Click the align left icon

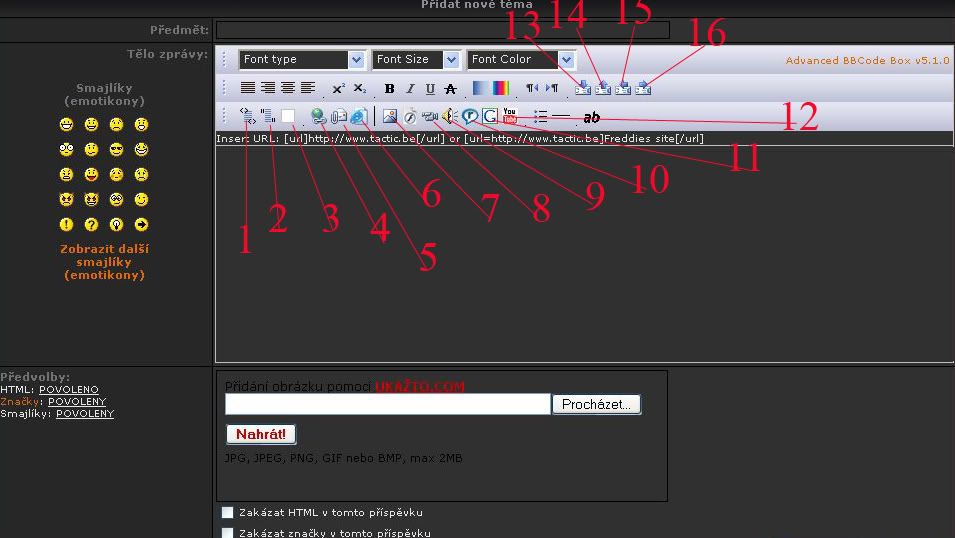coord(308,88)
